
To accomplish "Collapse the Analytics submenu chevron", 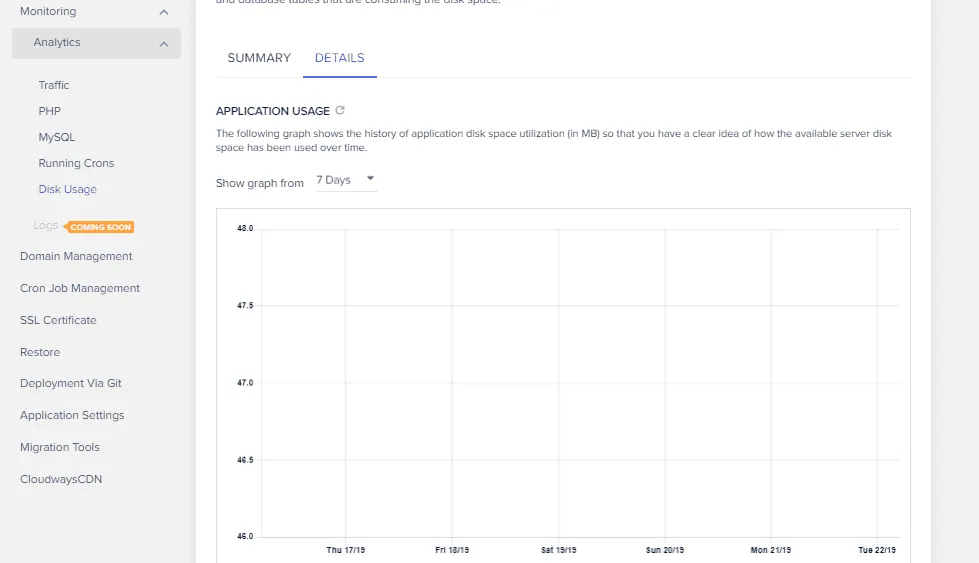I will (164, 44).
